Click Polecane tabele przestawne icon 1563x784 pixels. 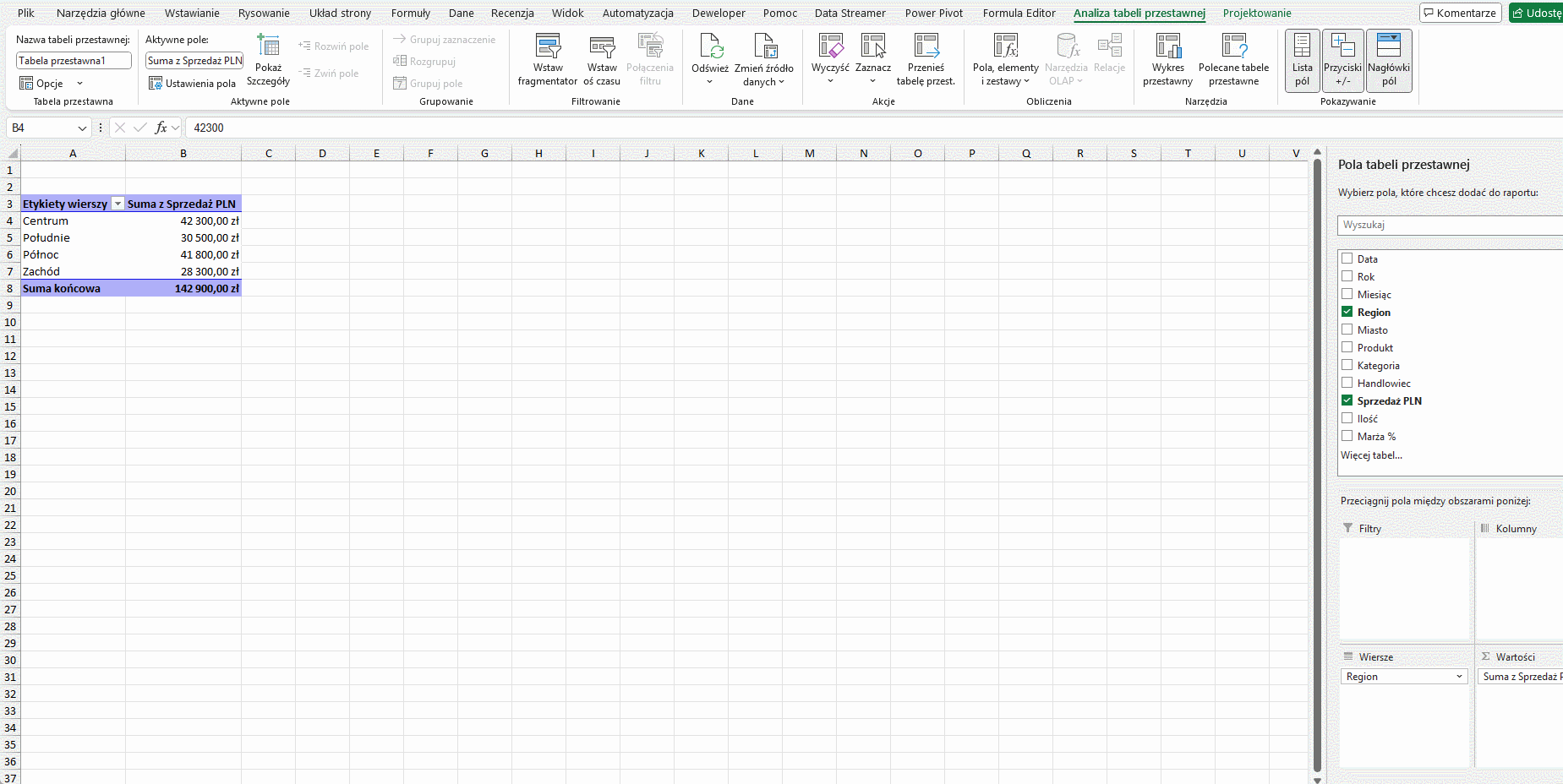1233,47
